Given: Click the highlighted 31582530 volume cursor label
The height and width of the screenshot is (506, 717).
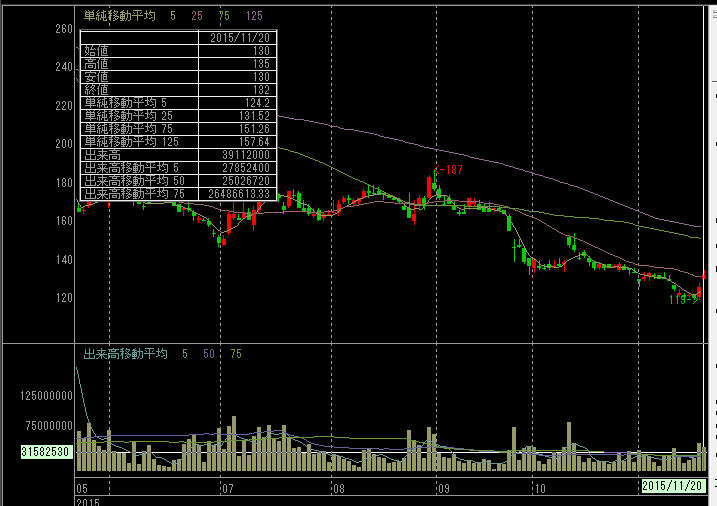Looking at the screenshot, I should [x=47, y=452].
